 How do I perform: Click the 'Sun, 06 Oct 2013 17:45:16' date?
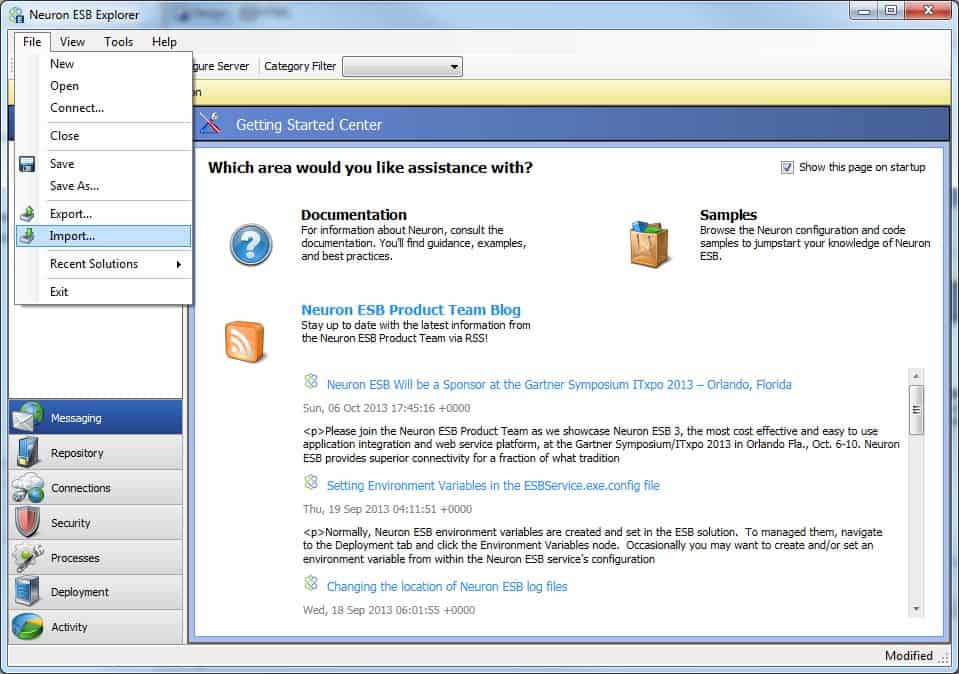coord(387,408)
